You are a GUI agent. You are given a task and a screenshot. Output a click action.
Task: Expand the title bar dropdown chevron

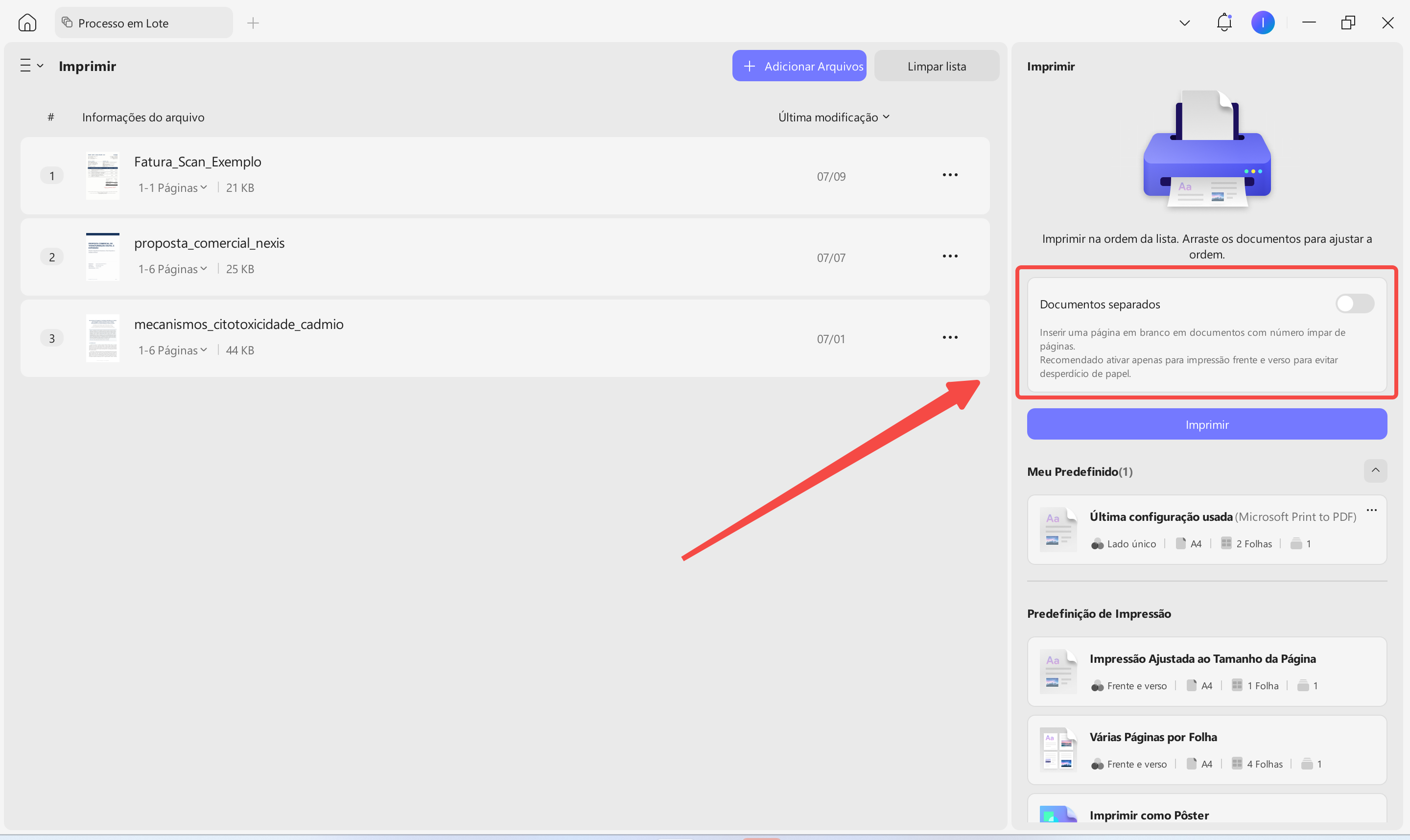click(1185, 23)
